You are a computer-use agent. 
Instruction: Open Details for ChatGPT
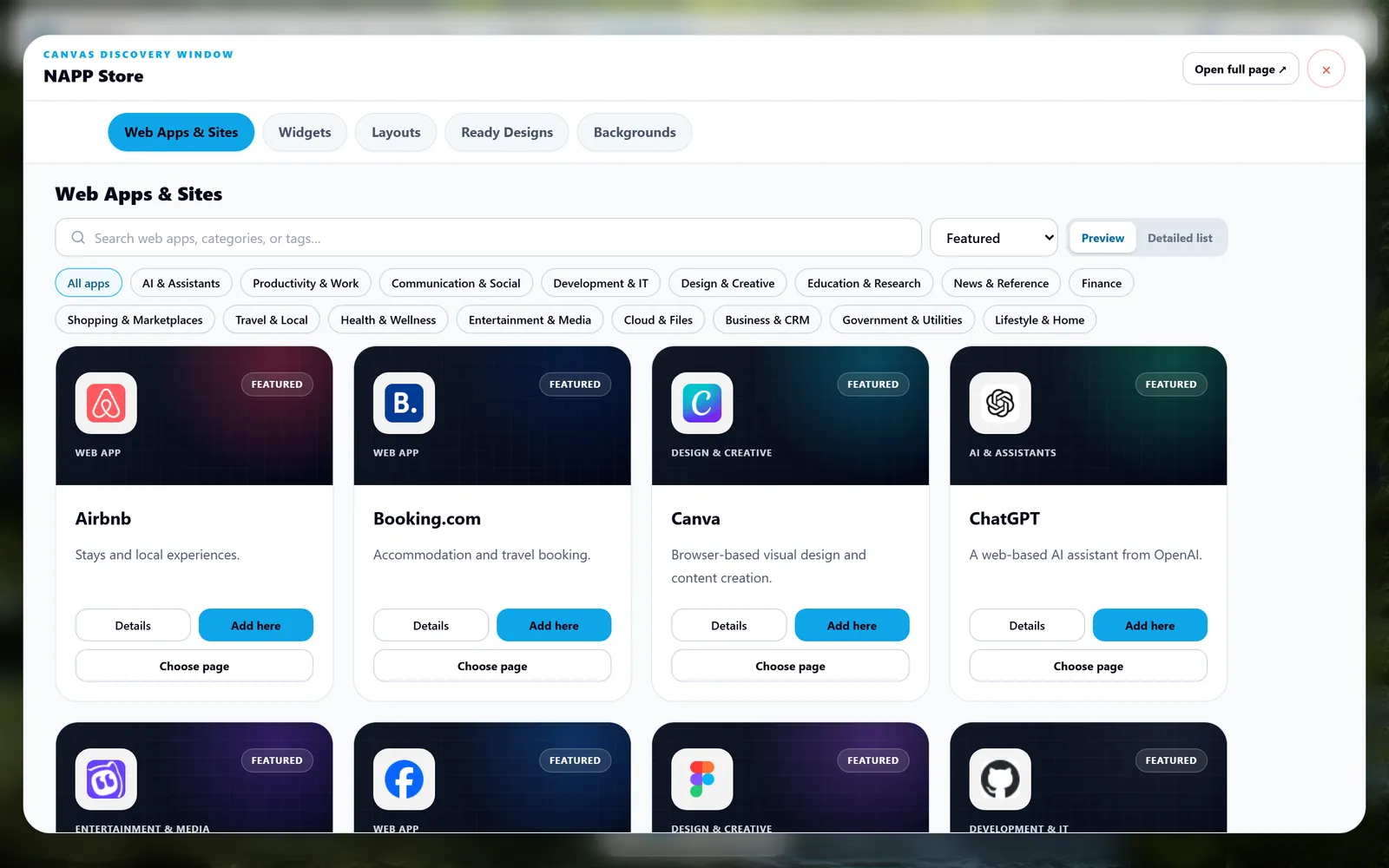click(x=1027, y=625)
